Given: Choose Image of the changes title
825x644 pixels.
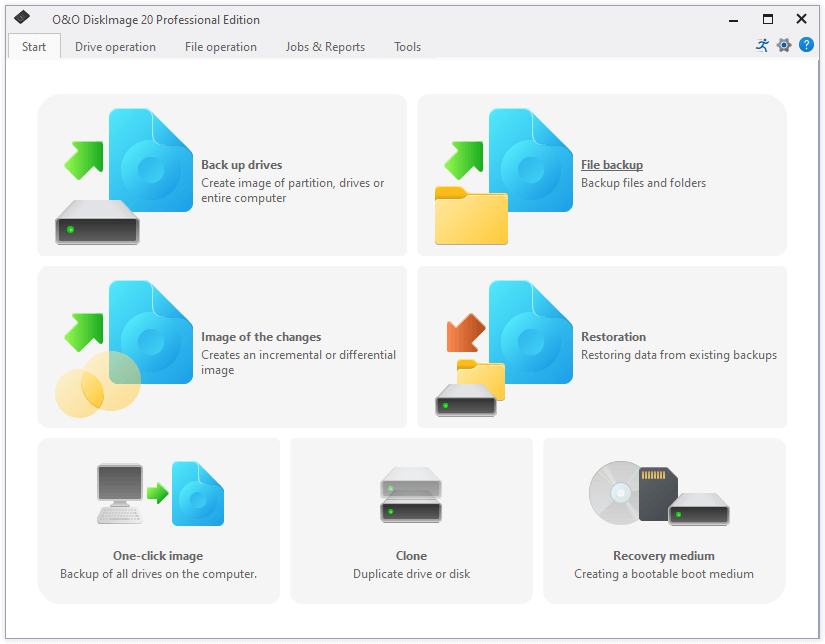Looking at the screenshot, I should pos(261,337).
